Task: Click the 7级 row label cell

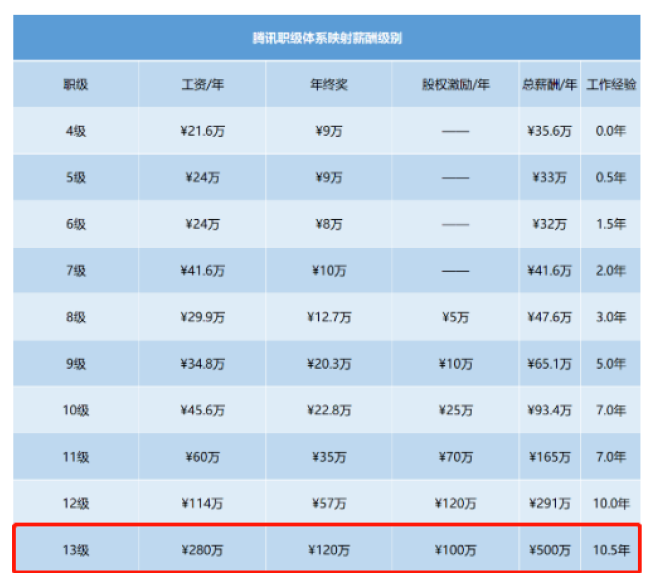Action: 76,270
